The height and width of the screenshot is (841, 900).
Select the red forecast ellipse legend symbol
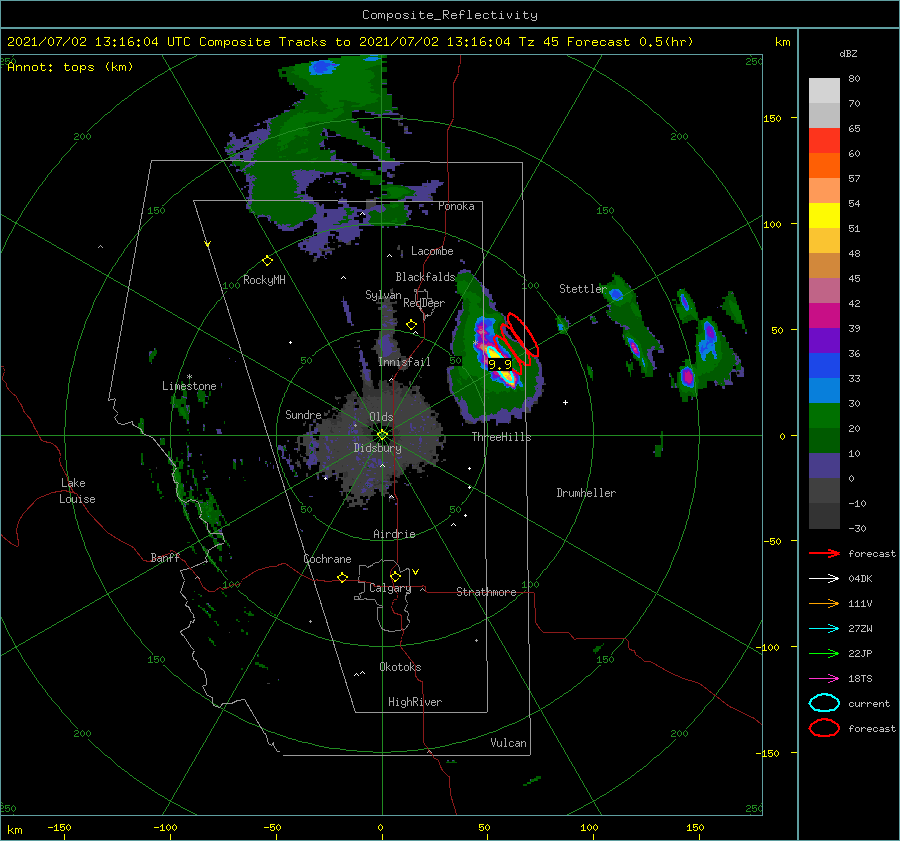point(824,728)
